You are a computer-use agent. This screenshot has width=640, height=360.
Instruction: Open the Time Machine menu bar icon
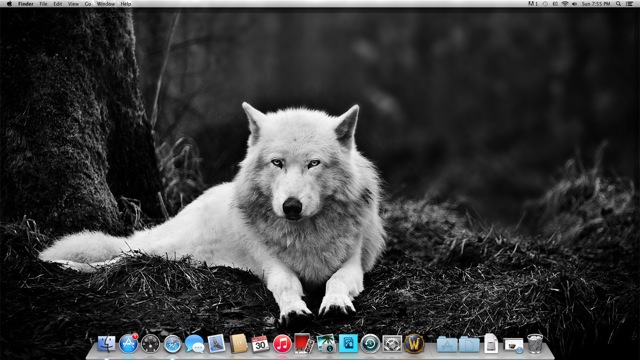tap(545, 4)
